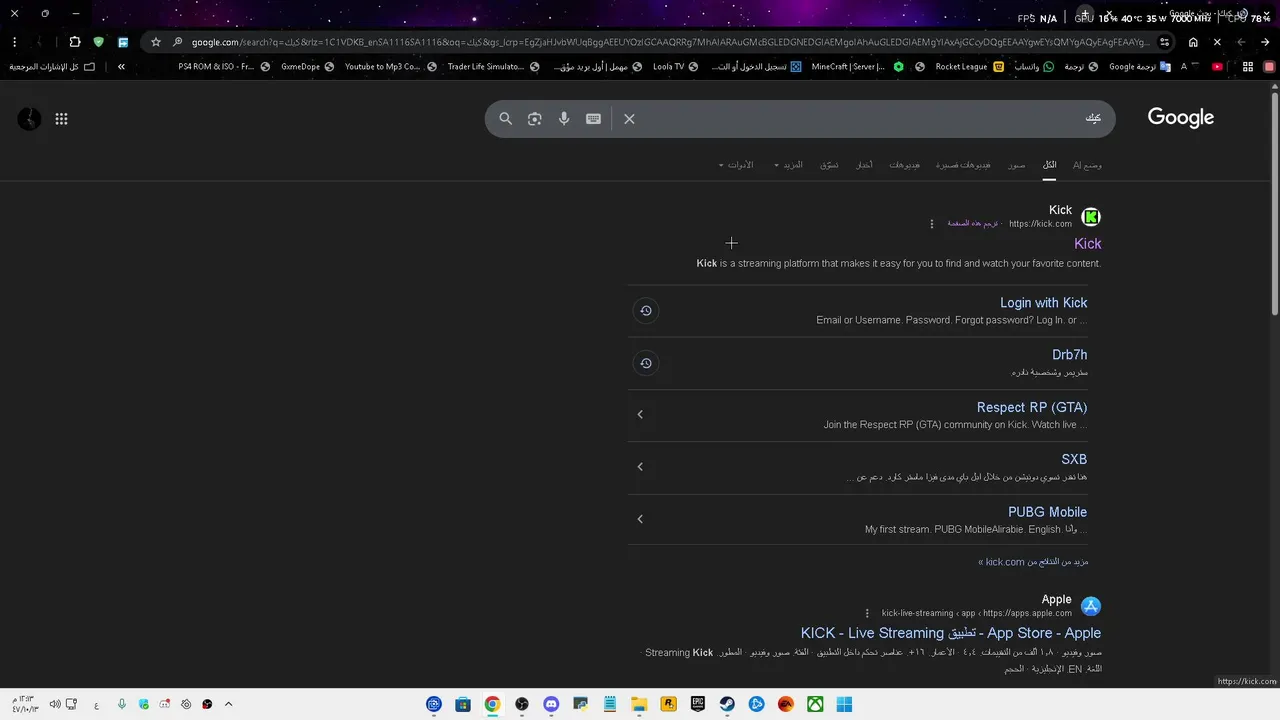
Task: Open the Windows Start button
Action: [844, 704]
